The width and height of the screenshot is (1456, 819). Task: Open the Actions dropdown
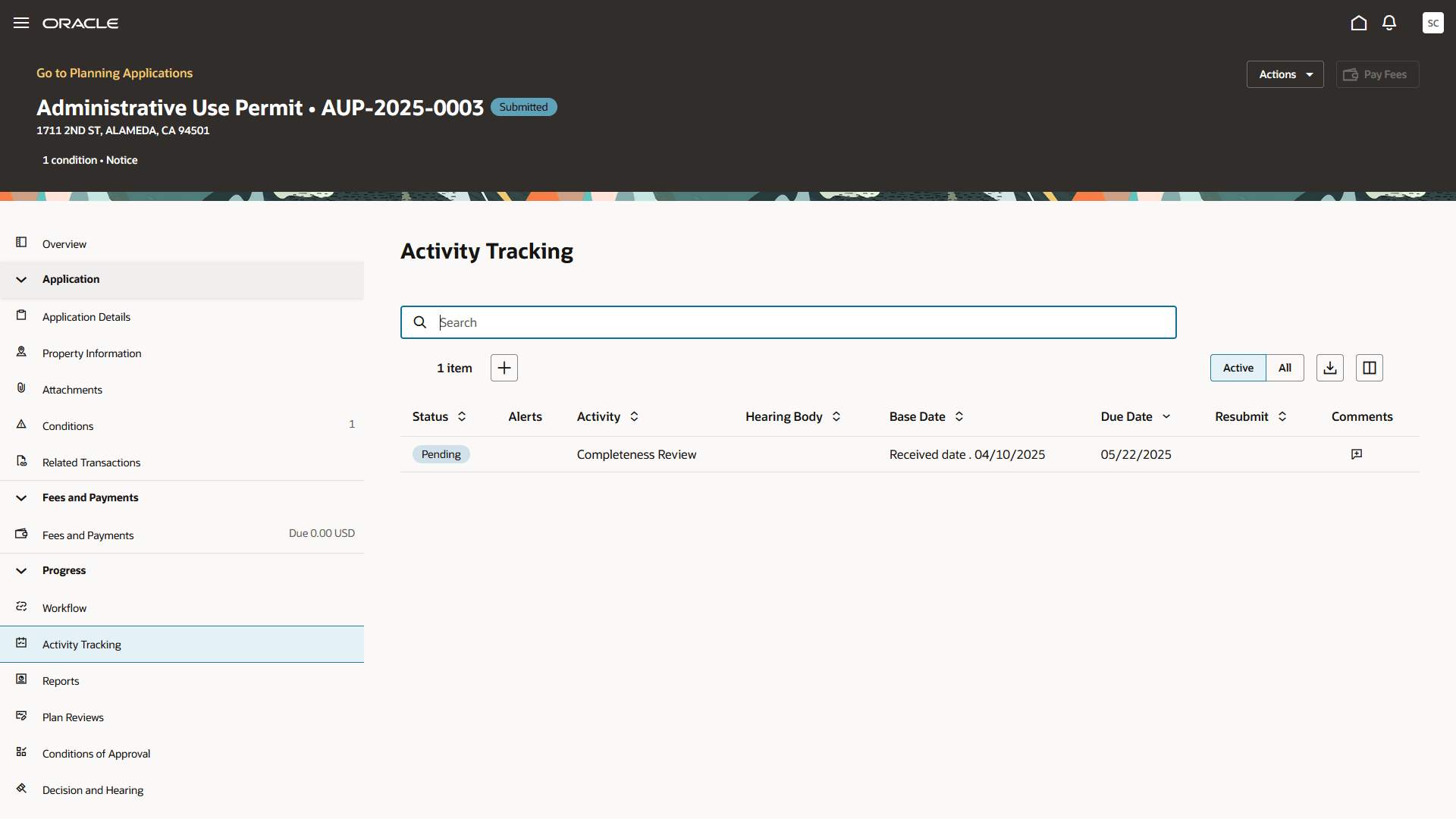[1285, 74]
